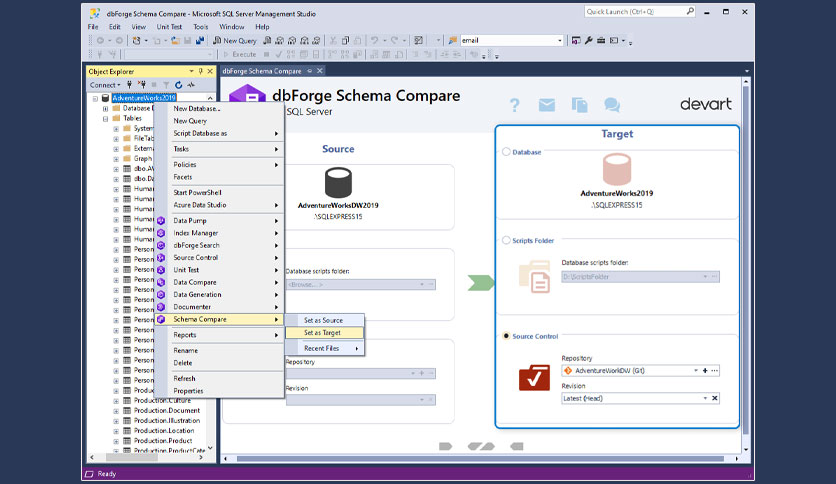Open the email search combo box dropdown
Image resolution: width=836 pixels, height=484 pixels.
(559, 41)
